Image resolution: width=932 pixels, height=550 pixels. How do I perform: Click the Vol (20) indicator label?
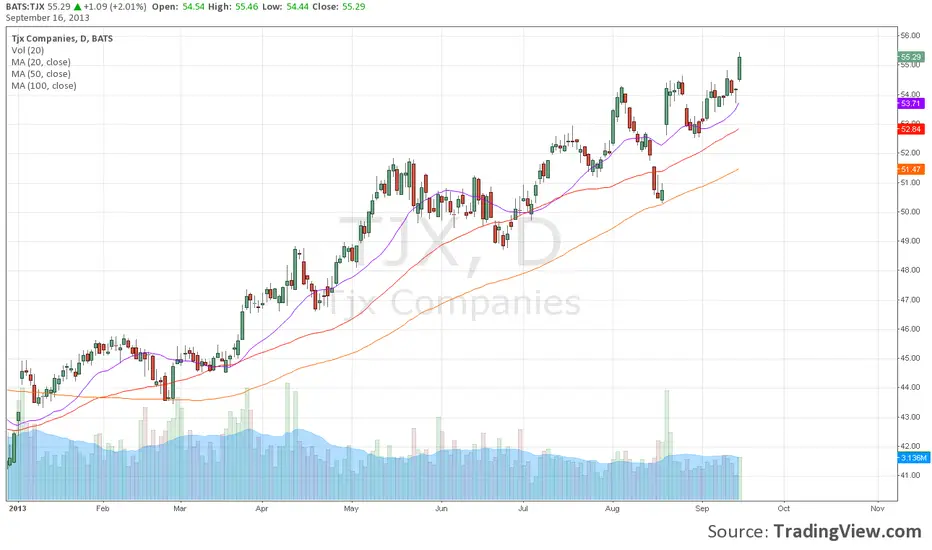tap(27, 51)
